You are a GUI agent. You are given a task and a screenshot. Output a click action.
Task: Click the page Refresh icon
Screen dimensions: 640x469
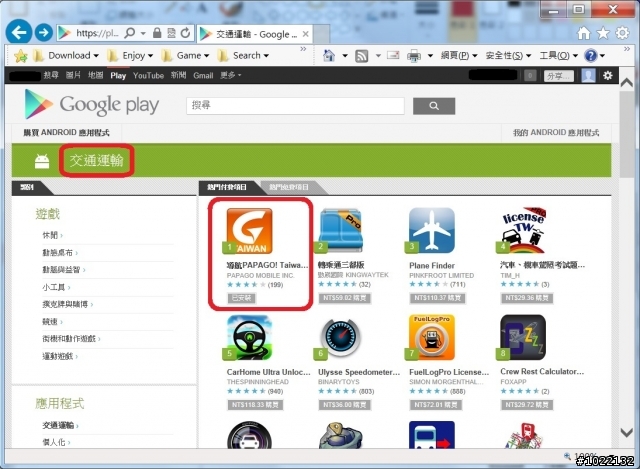[185, 33]
